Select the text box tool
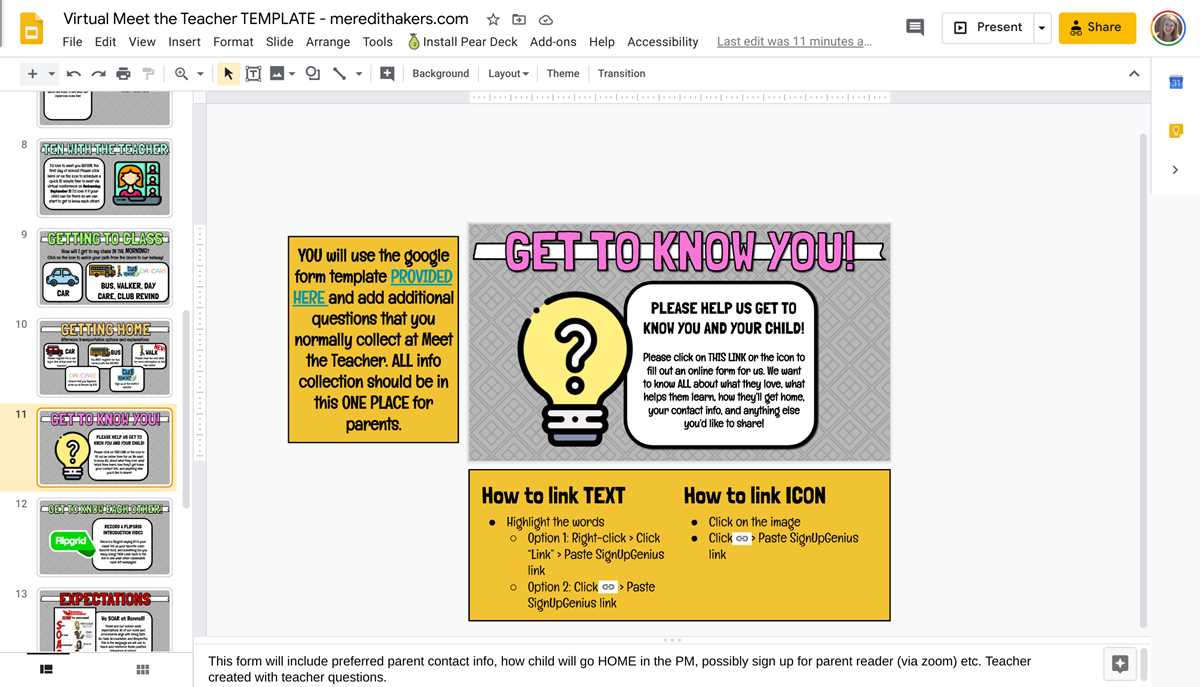1200x687 pixels. (253, 73)
